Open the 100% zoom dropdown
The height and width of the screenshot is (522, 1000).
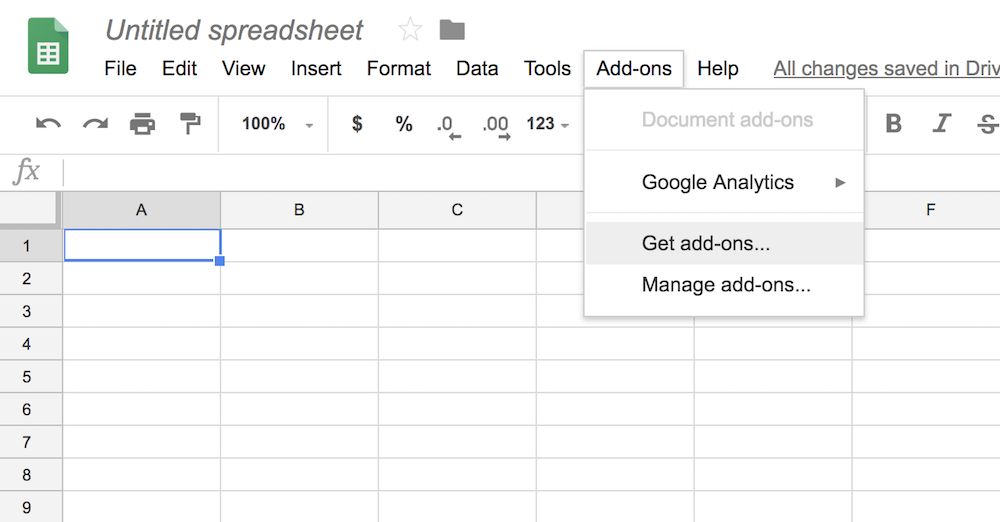click(x=277, y=124)
